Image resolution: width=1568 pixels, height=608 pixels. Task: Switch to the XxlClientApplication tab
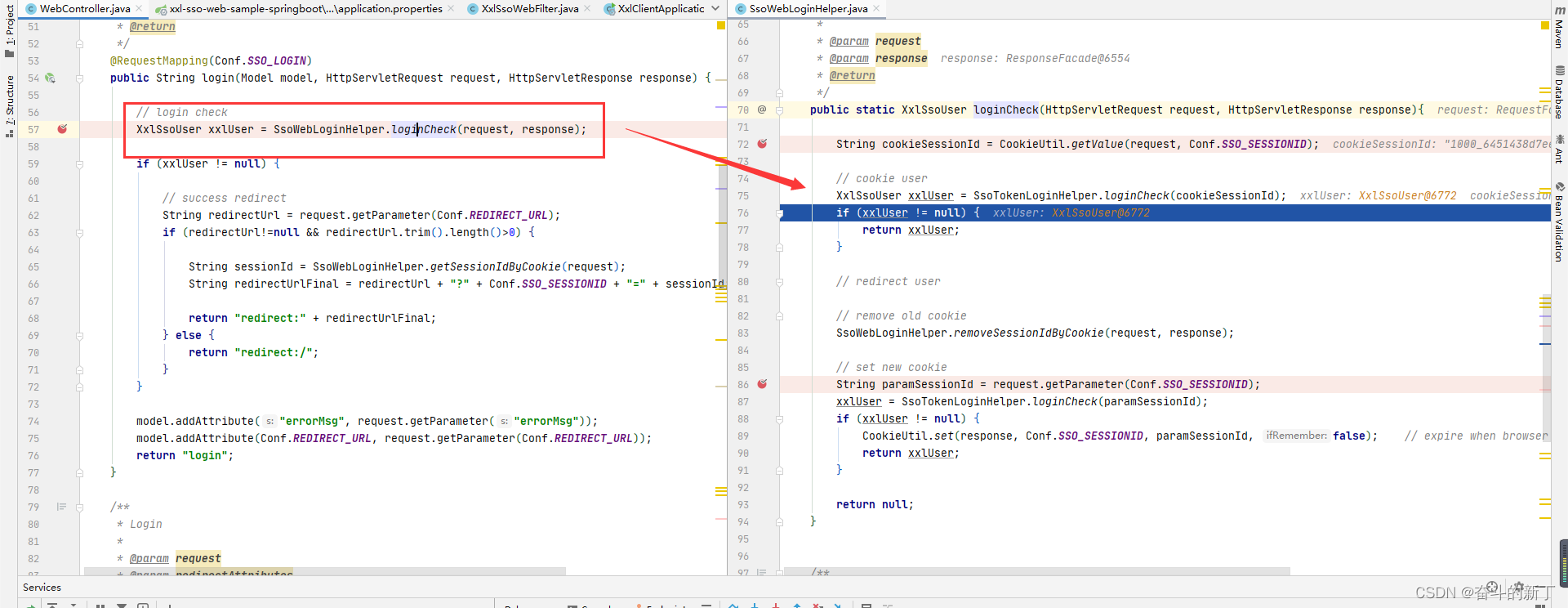point(653,9)
